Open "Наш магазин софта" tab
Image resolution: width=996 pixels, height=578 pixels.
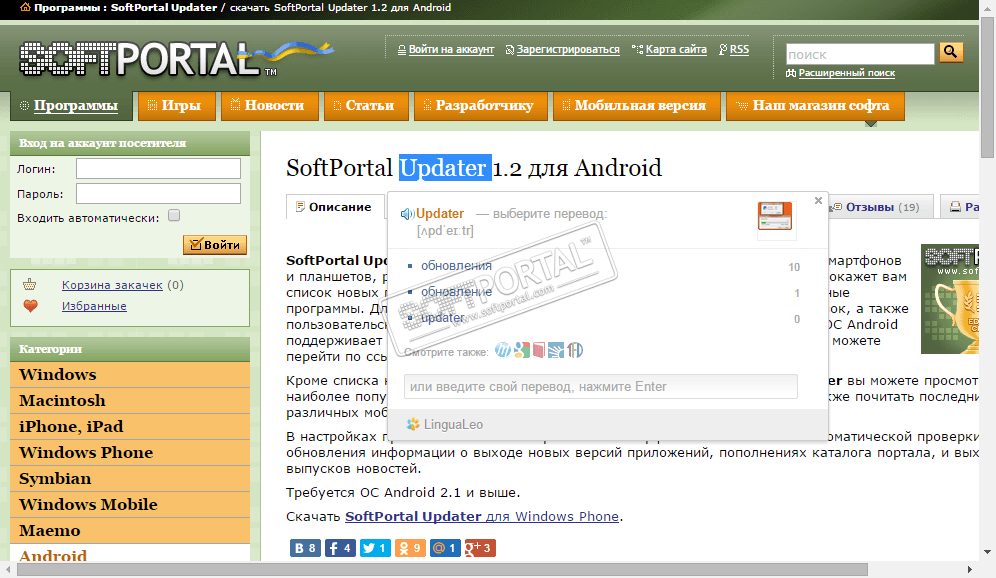pyautogui.click(x=815, y=105)
